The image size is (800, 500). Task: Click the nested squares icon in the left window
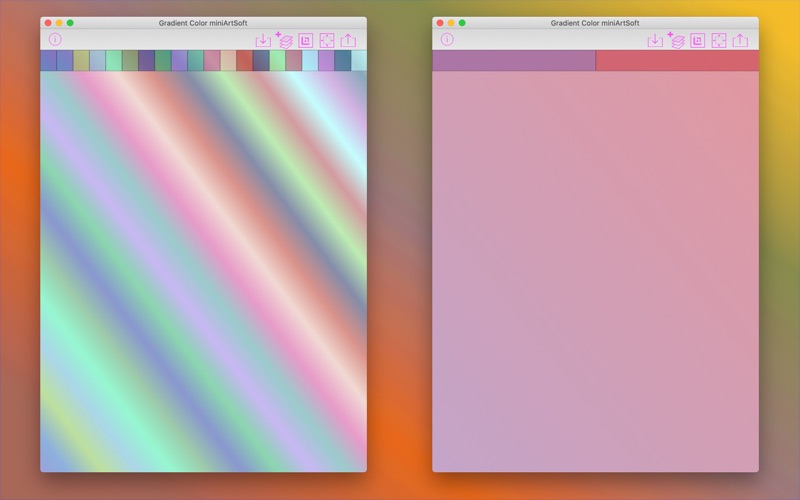coord(306,40)
